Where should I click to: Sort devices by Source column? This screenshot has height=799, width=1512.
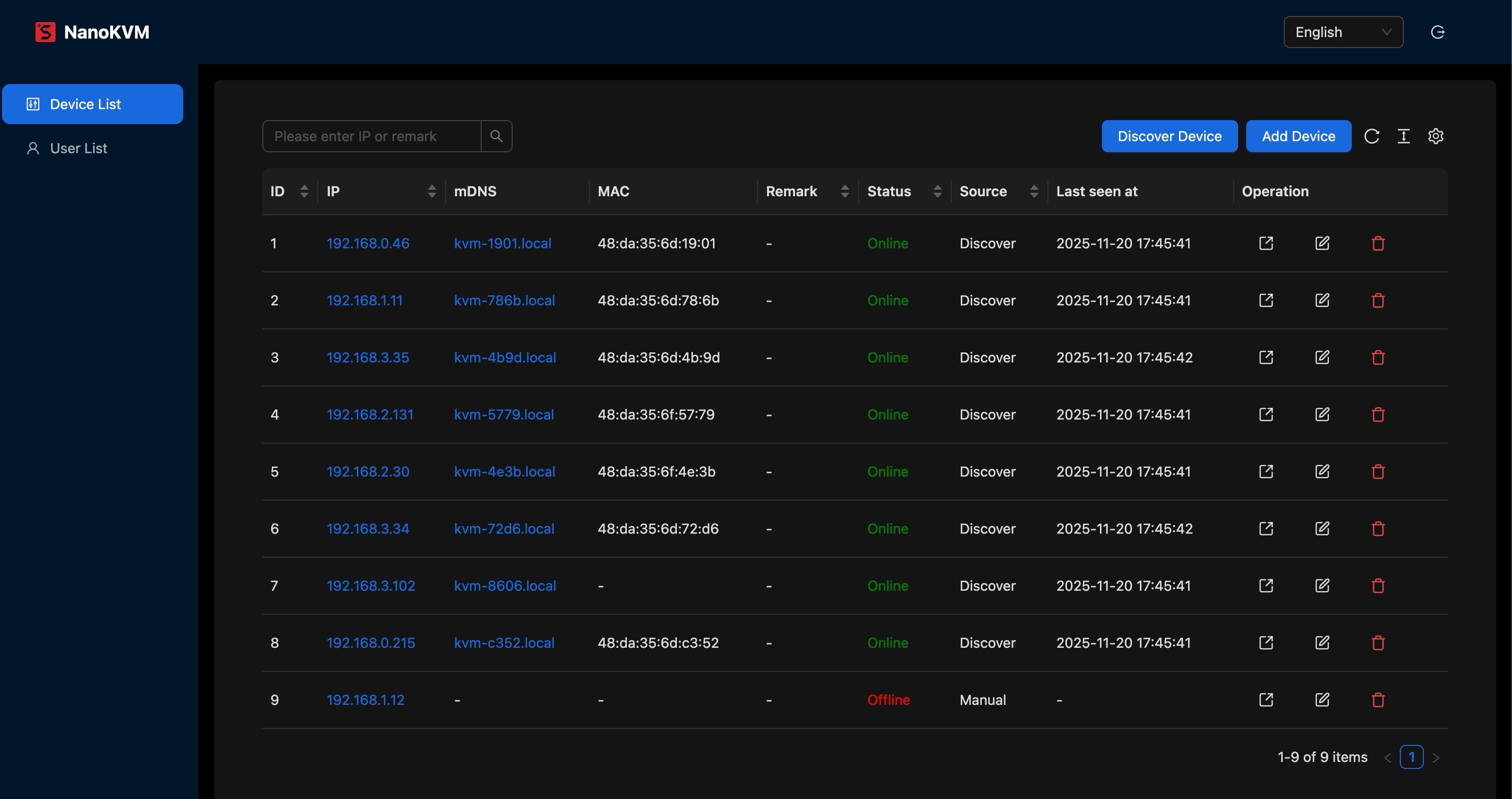pos(1034,191)
